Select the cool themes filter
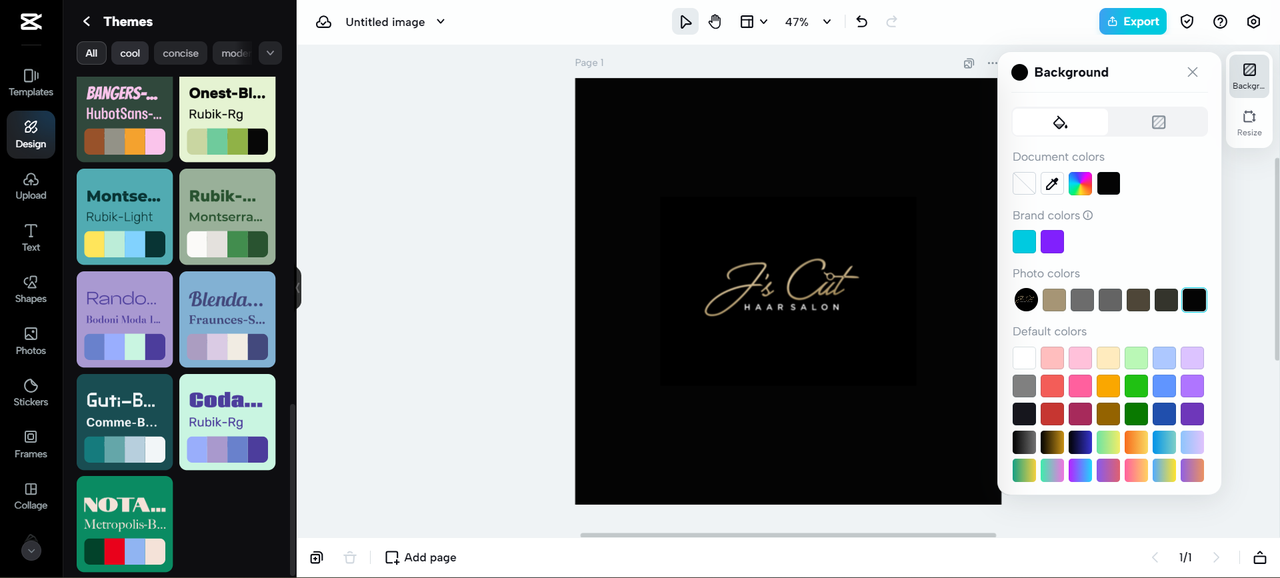Screen dimensions: 1280x578 coord(130,53)
